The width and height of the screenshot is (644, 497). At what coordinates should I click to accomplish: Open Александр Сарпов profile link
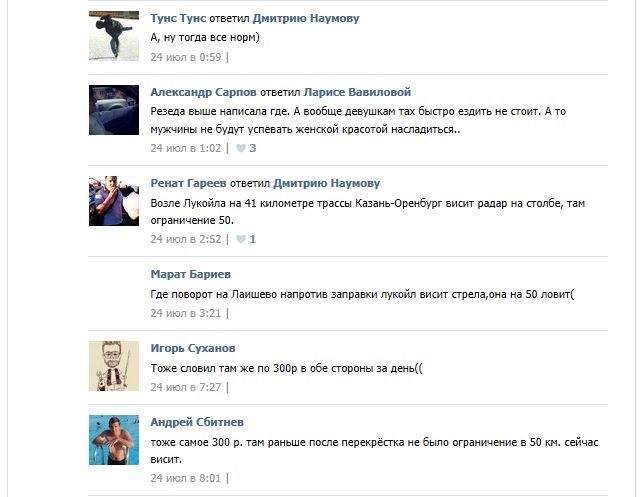click(x=203, y=92)
